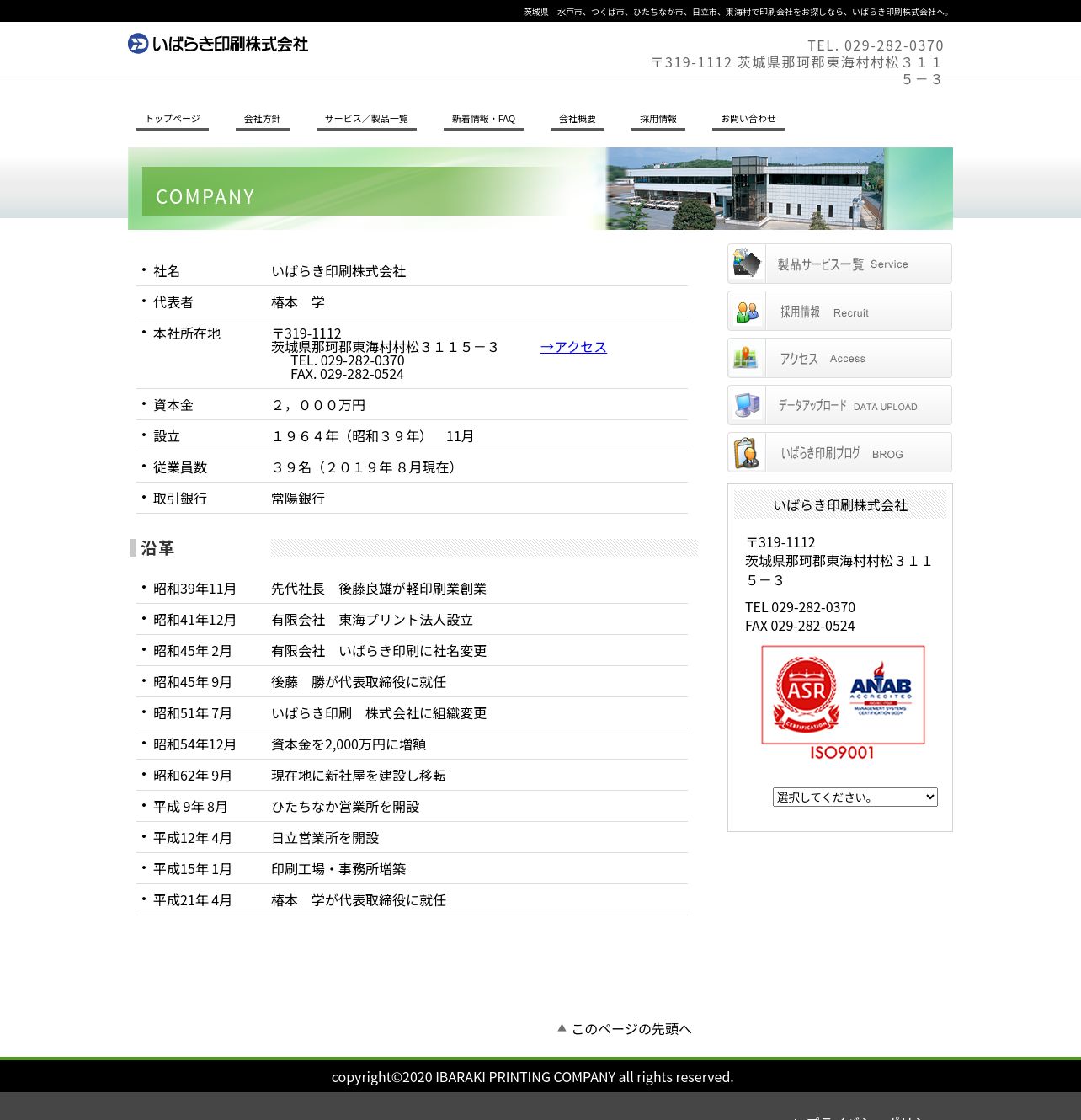This screenshot has width=1081, height=1120.
Task: Select 椿本 学が代表取締役に就任 entry
Action: (359, 900)
